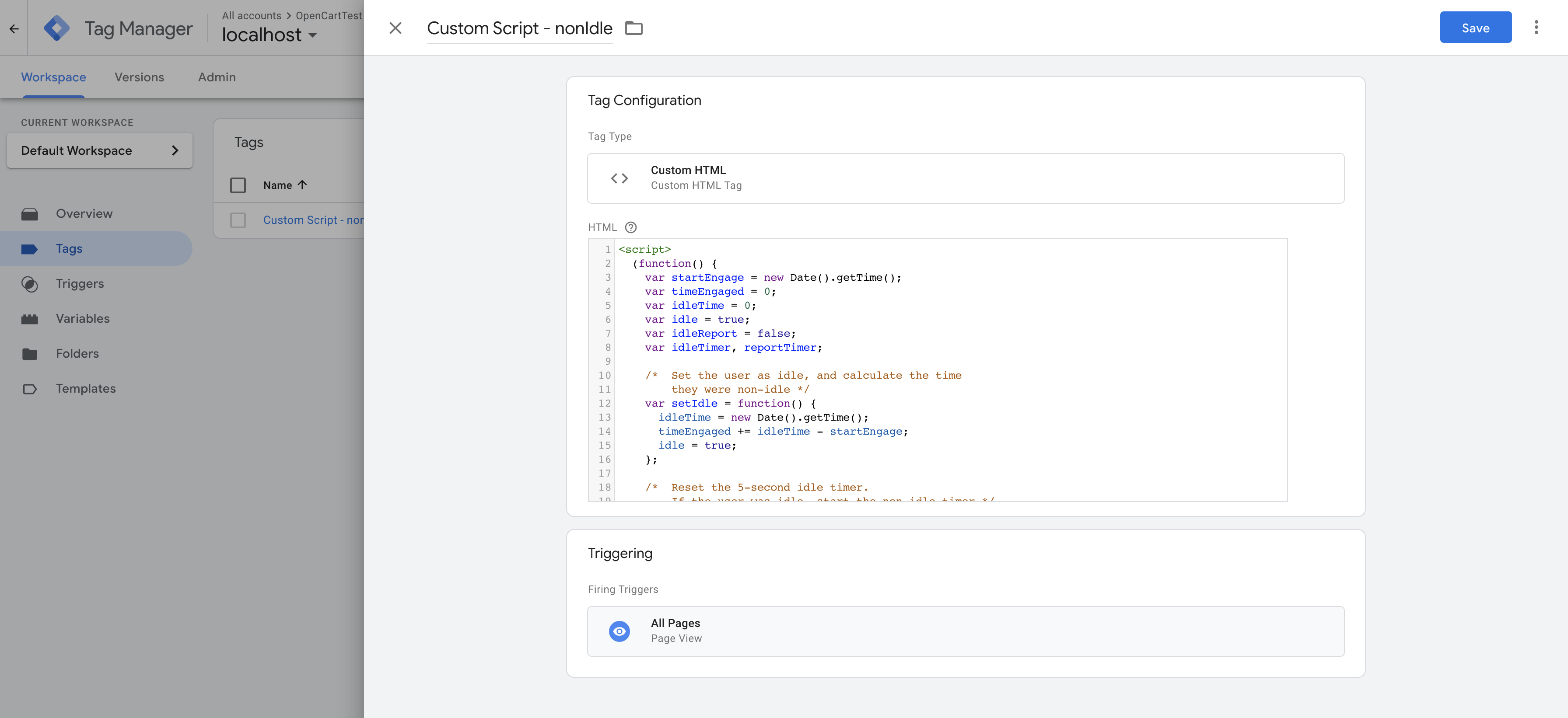This screenshot has height=718, width=1568.
Task: Click the Tags sidebar icon
Action: click(29, 249)
